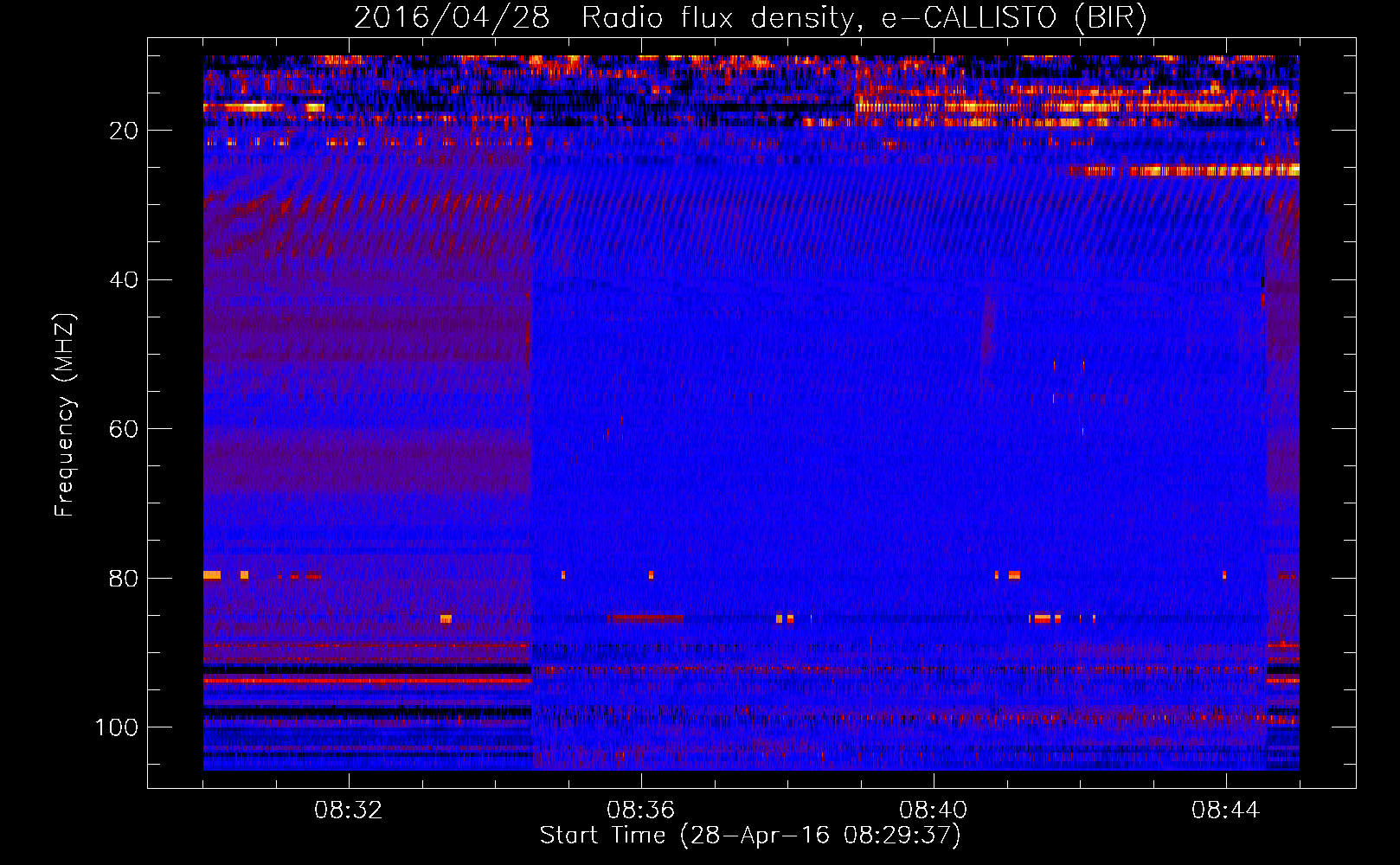Click the 100 frequency tick label
This screenshot has width=1400, height=865.
pos(117,727)
